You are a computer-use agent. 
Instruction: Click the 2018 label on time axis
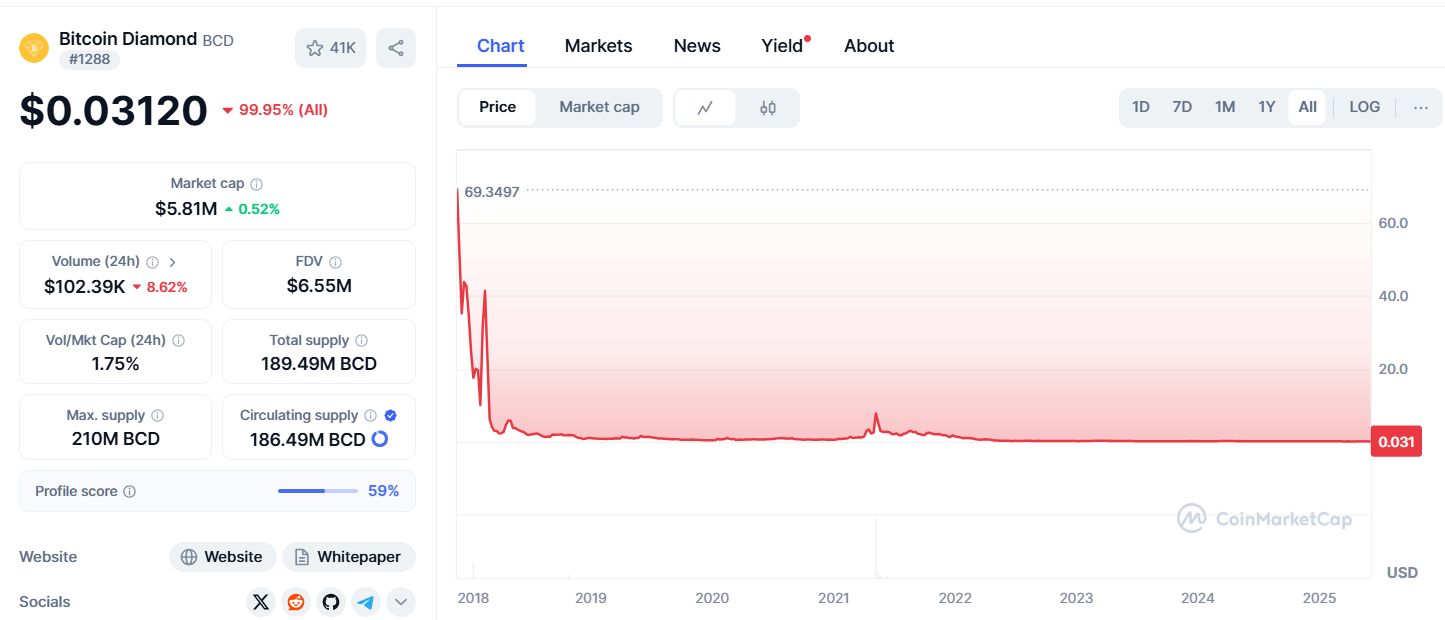[x=473, y=598]
